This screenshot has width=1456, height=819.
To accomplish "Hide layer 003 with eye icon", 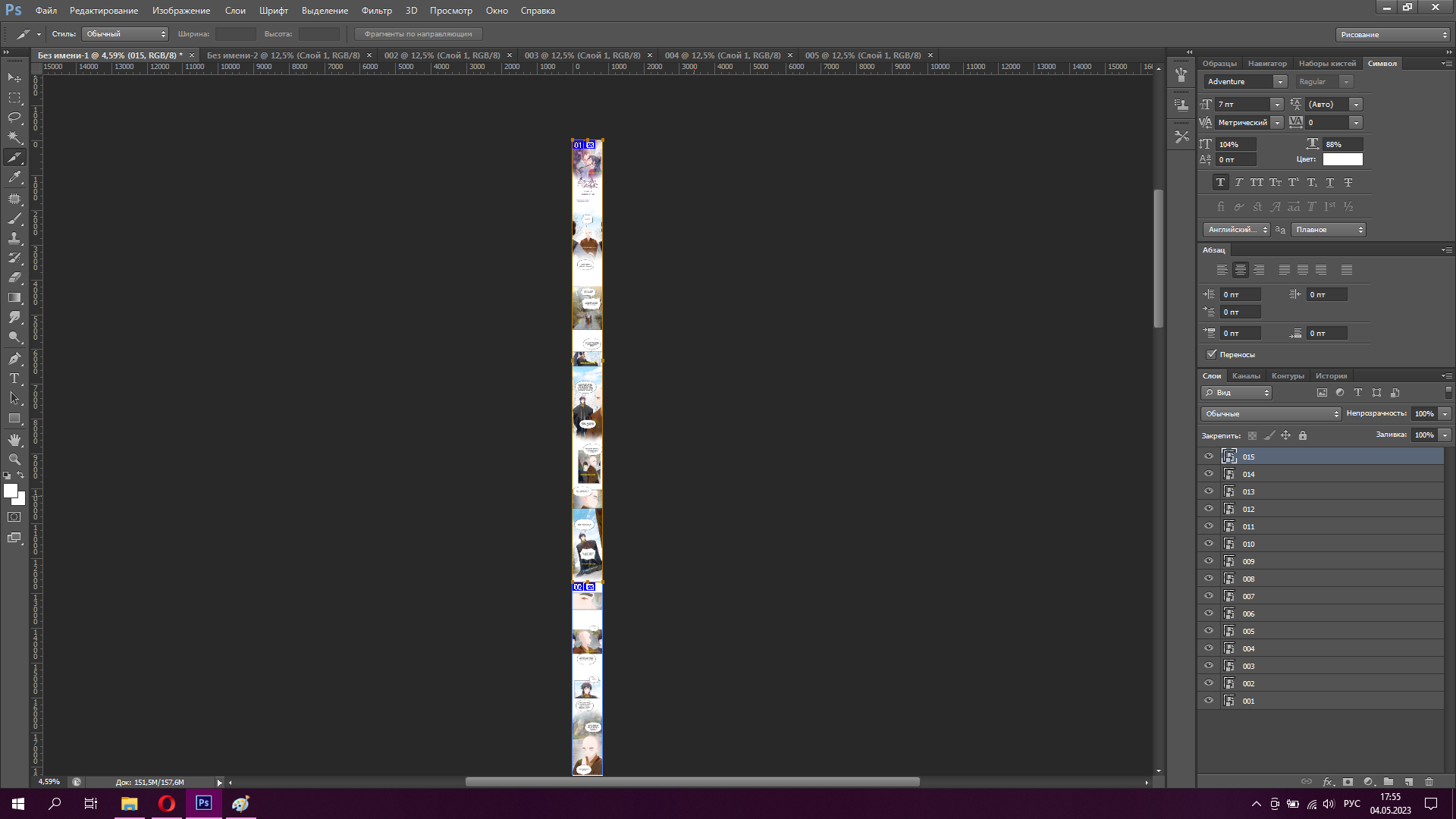I will (x=1209, y=666).
